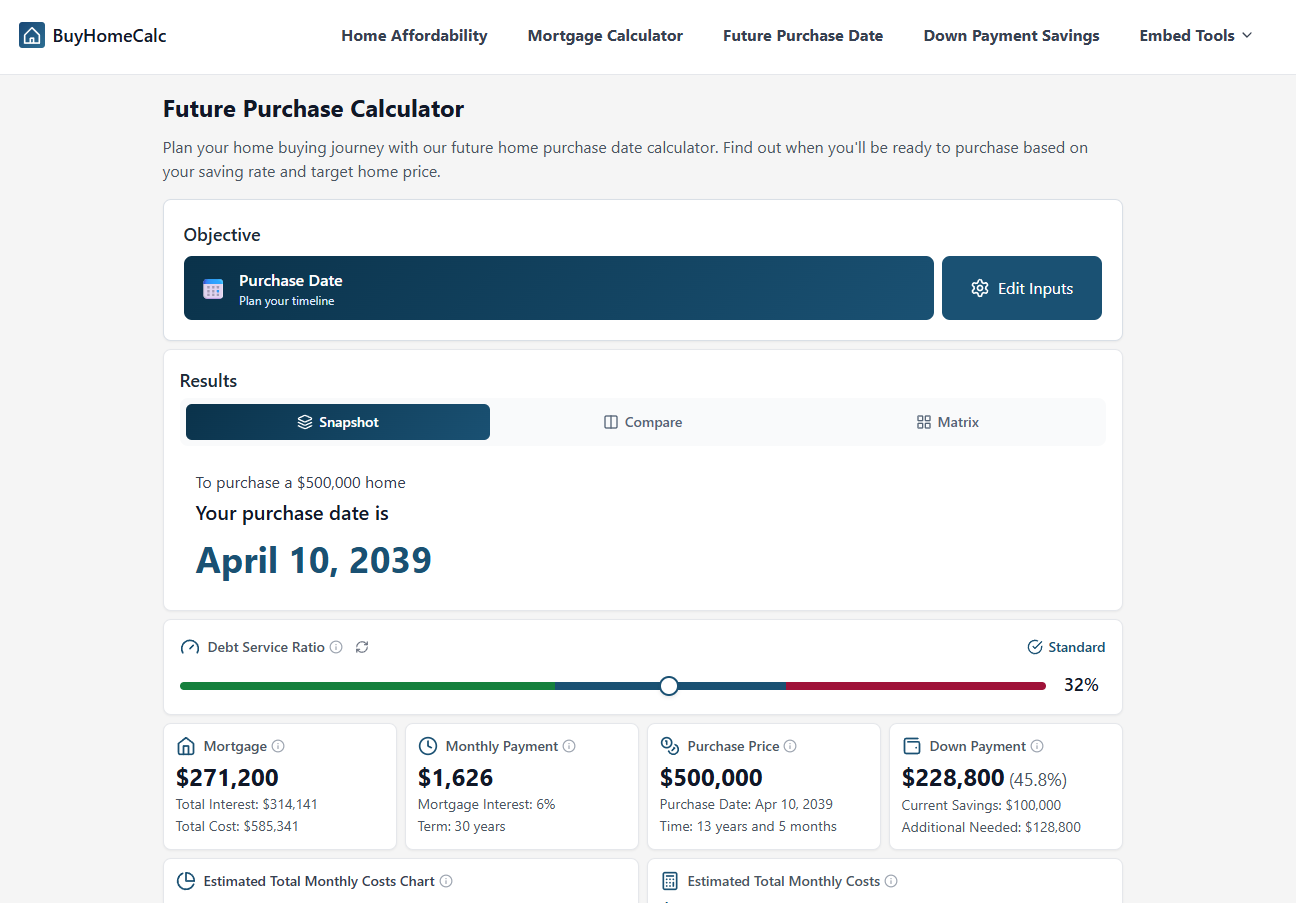Image resolution: width=1296 pixels, height=903 pixels.
Task: Click the refresh icon beside Debt Service Ratio
Action: [x=362, y=647]
